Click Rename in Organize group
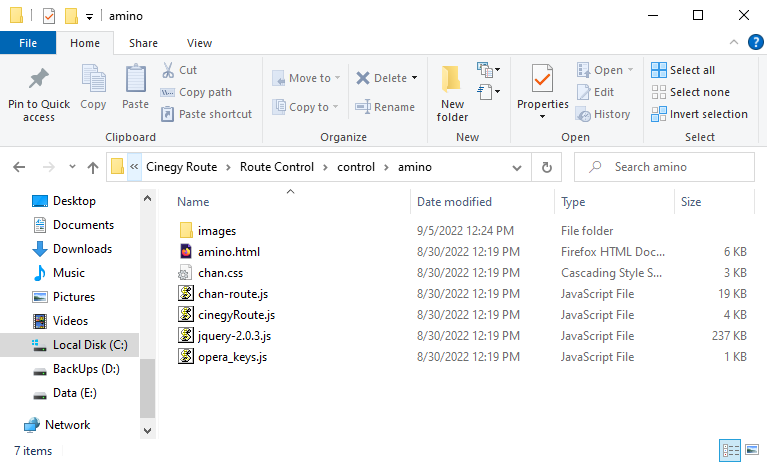 (385, 107)
